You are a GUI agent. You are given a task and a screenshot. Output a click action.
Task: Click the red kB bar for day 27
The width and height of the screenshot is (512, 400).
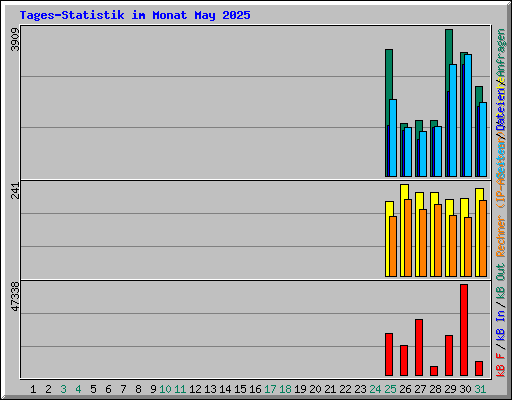tap(419, 347)
